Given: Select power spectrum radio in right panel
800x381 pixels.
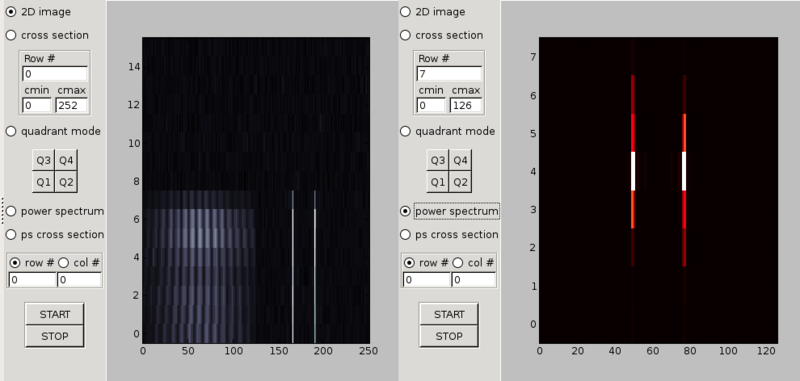Looking at the screenshot, I should click(x=405, y=211).
